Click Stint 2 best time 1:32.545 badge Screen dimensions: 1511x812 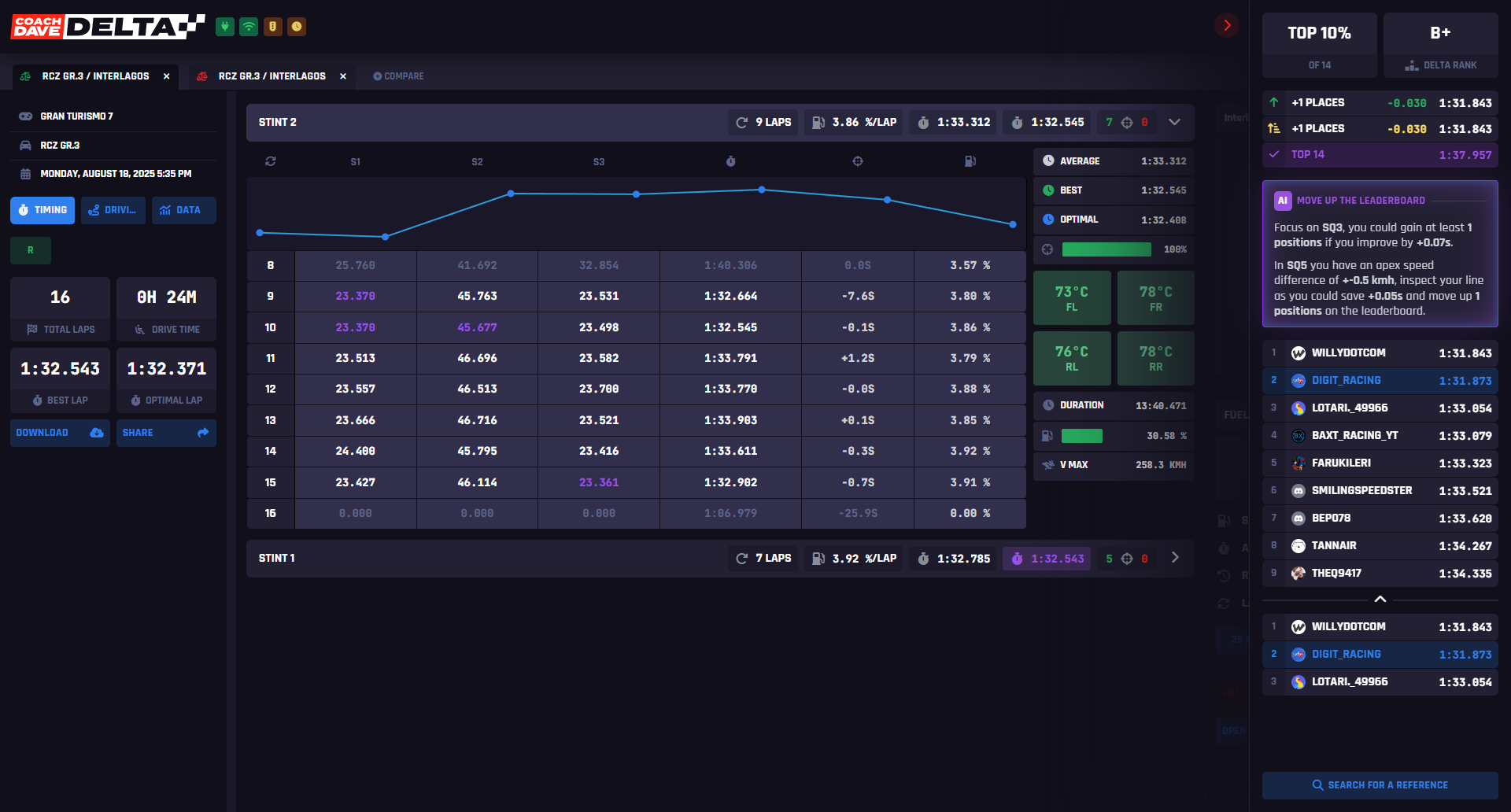[1047, 123]
